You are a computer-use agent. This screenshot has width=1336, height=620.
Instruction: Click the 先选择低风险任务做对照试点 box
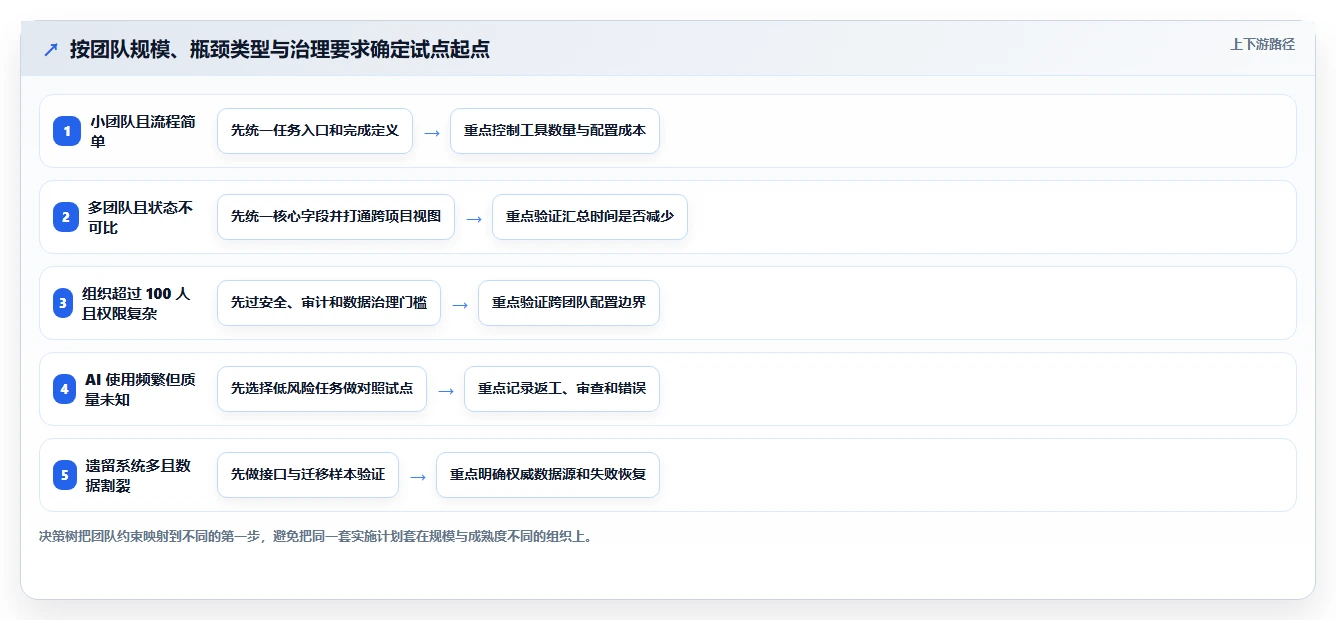click(x=322, y=389)
